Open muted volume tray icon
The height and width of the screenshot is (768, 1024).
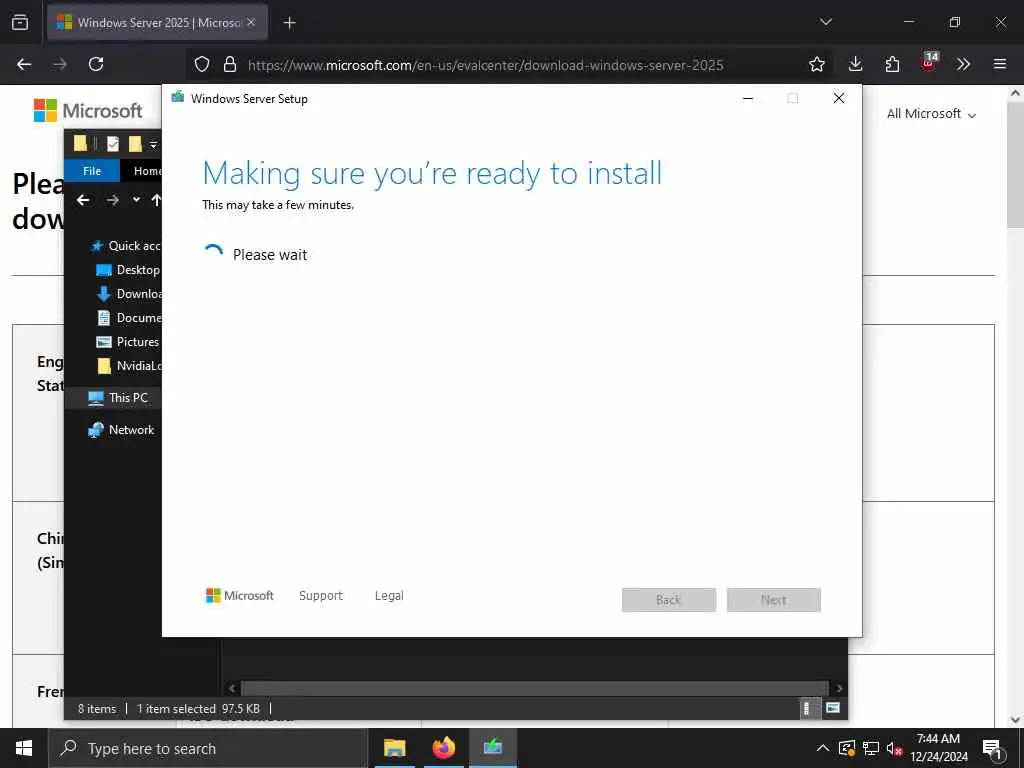click(x=894, y=748)
